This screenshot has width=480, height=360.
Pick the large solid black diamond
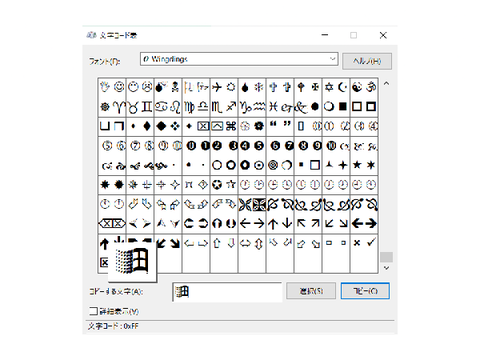tap(161, 126)
